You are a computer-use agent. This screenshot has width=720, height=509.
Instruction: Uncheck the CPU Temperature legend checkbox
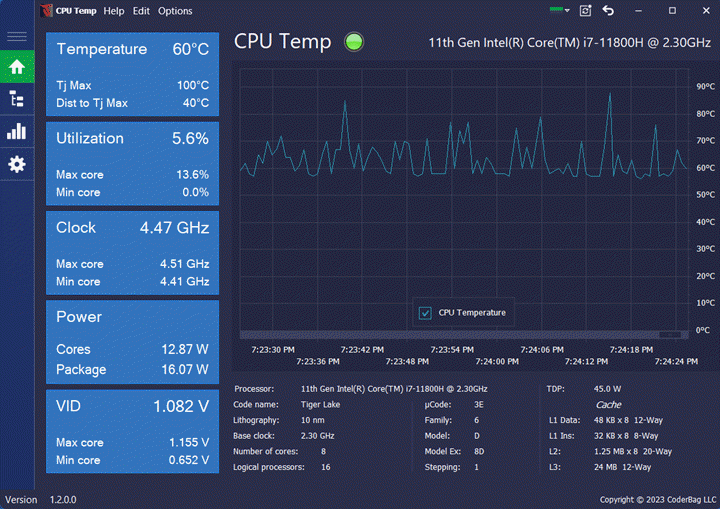(425, 312)
